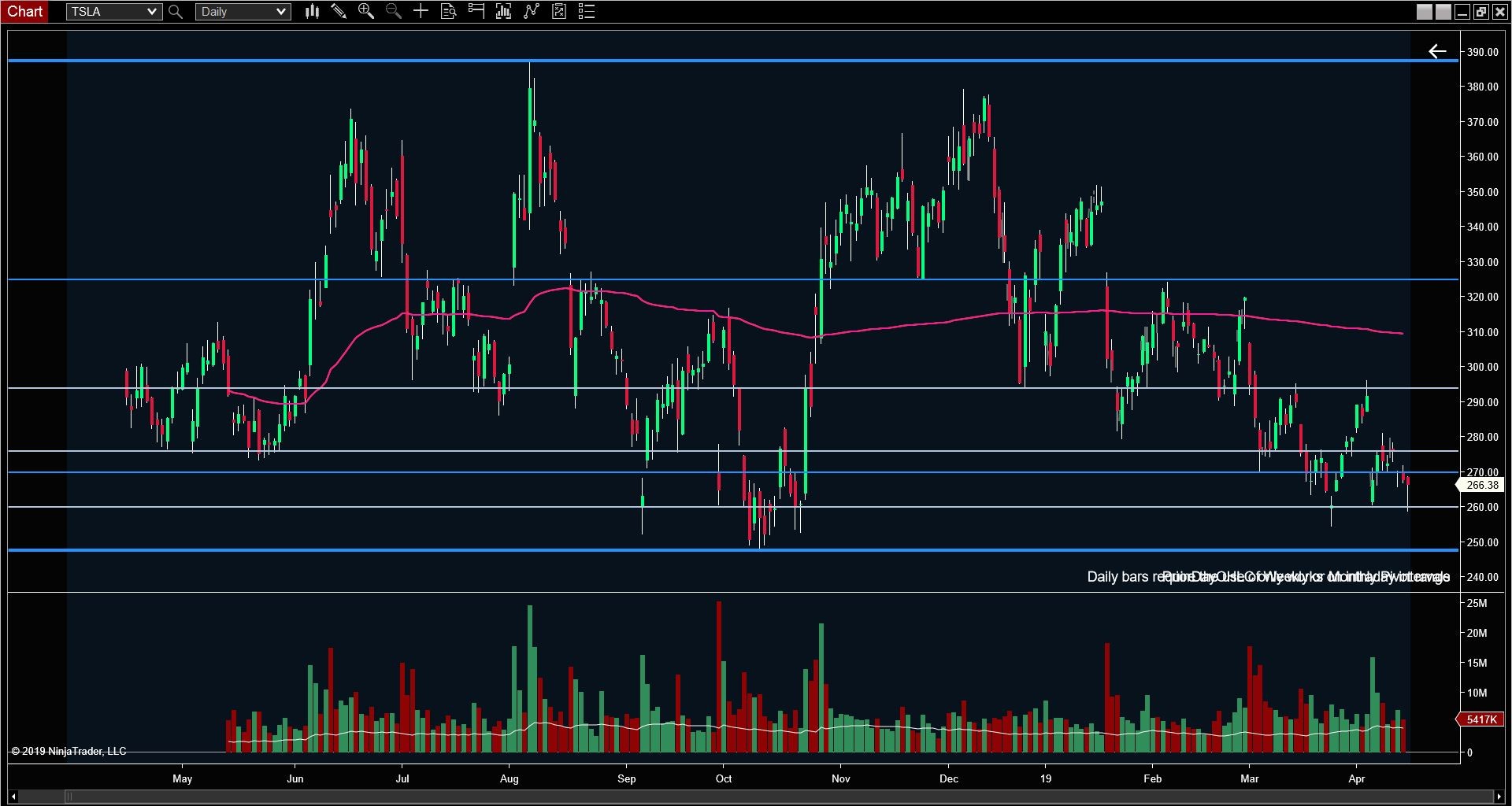Select the crosshair cursor tool
The height and width of the screenshot is (806, 1512).
tap(421, 12)
